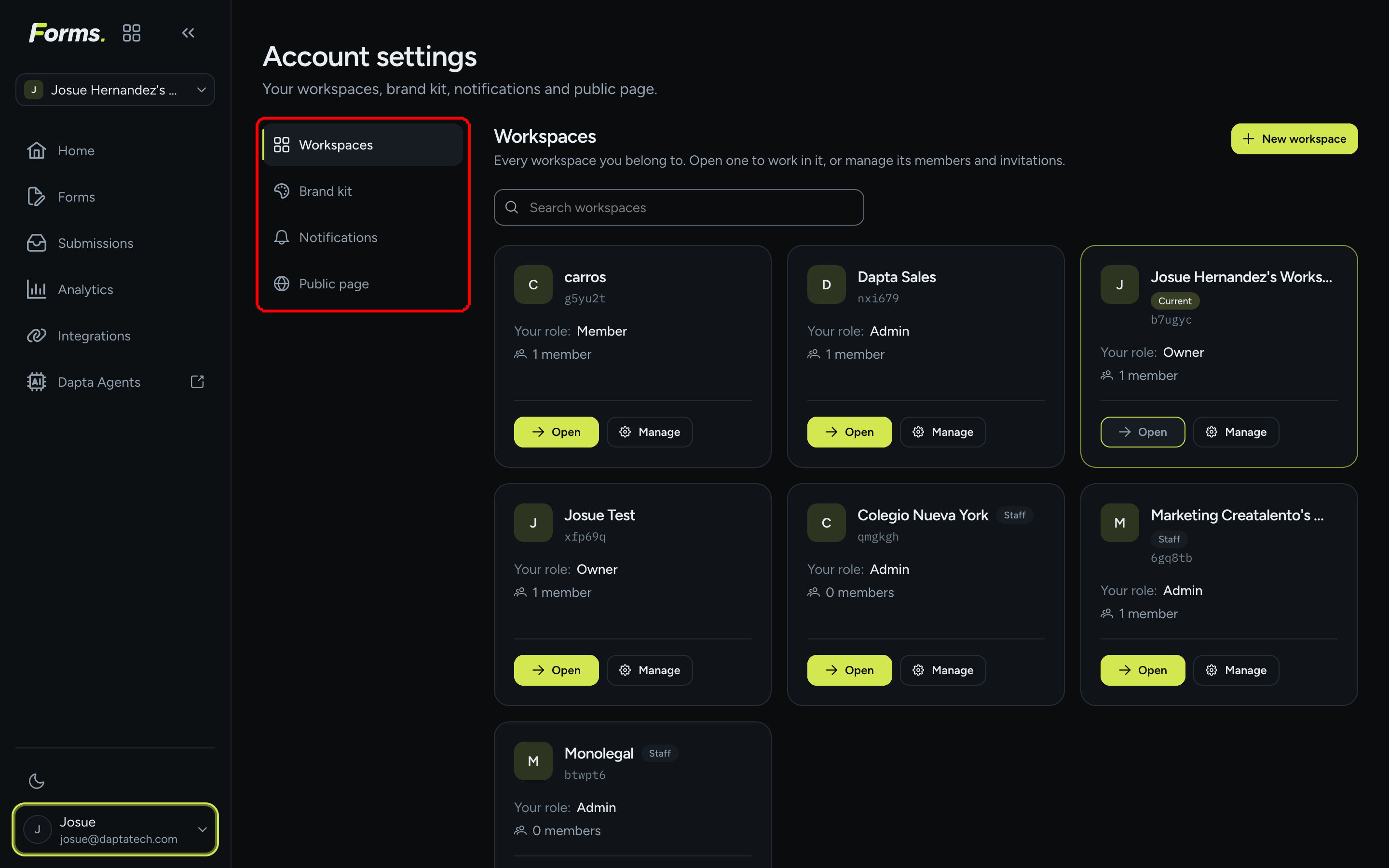Toggle dark mode with the moon icon
This screenshot has width=1389, height=868.
point(37,781)
